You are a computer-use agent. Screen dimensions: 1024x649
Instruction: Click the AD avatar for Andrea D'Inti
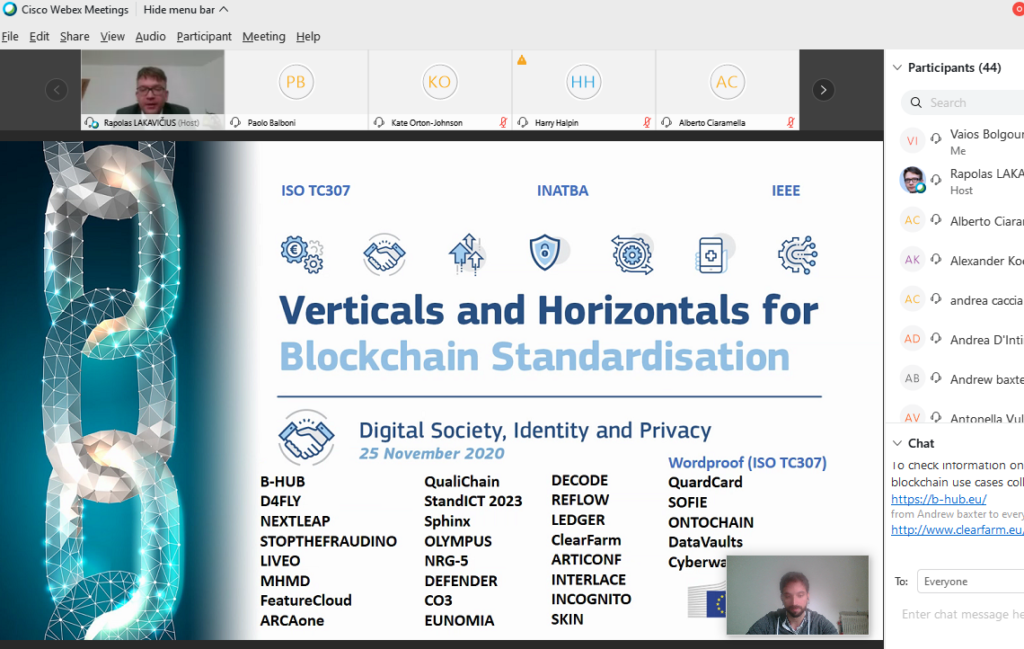[912, 339]
